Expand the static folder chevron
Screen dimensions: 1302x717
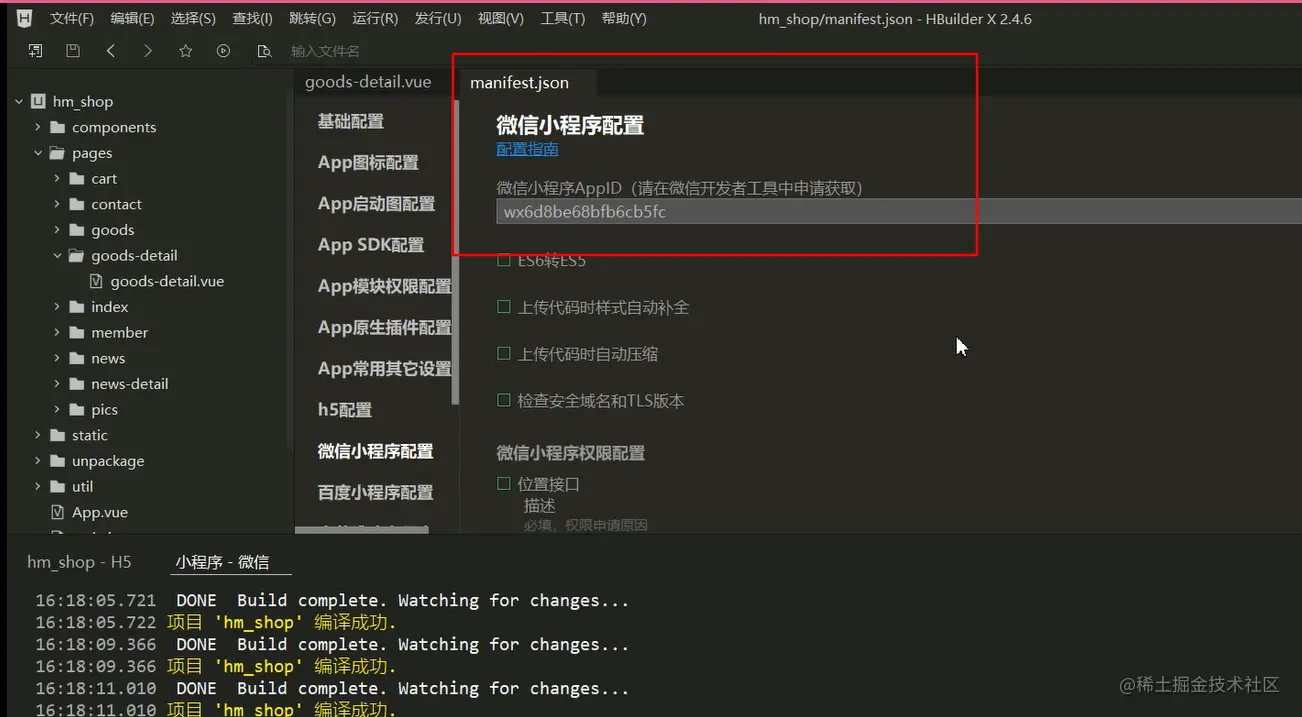pos(38,435)
